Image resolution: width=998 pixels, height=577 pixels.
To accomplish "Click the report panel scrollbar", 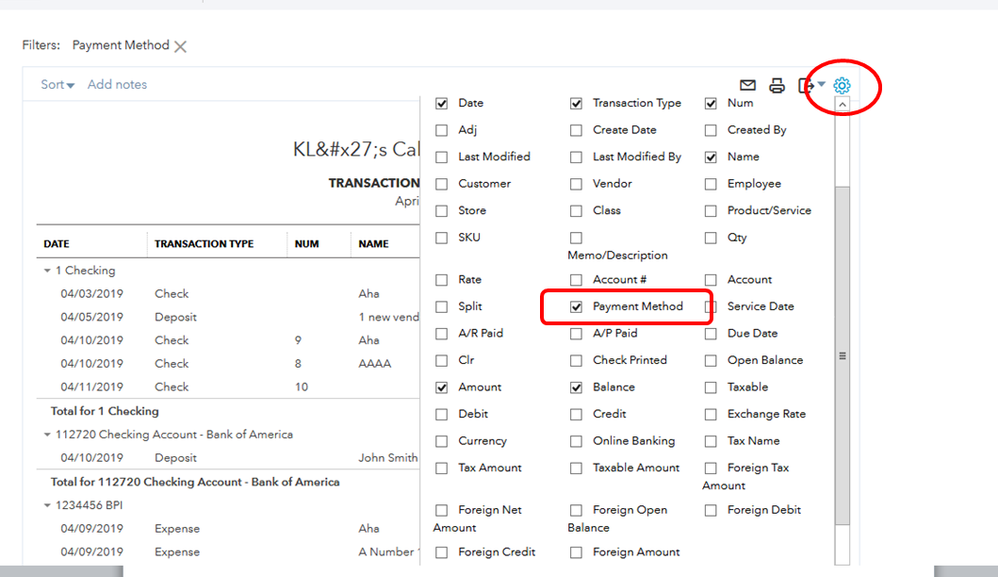I will [x=843, y=355].
